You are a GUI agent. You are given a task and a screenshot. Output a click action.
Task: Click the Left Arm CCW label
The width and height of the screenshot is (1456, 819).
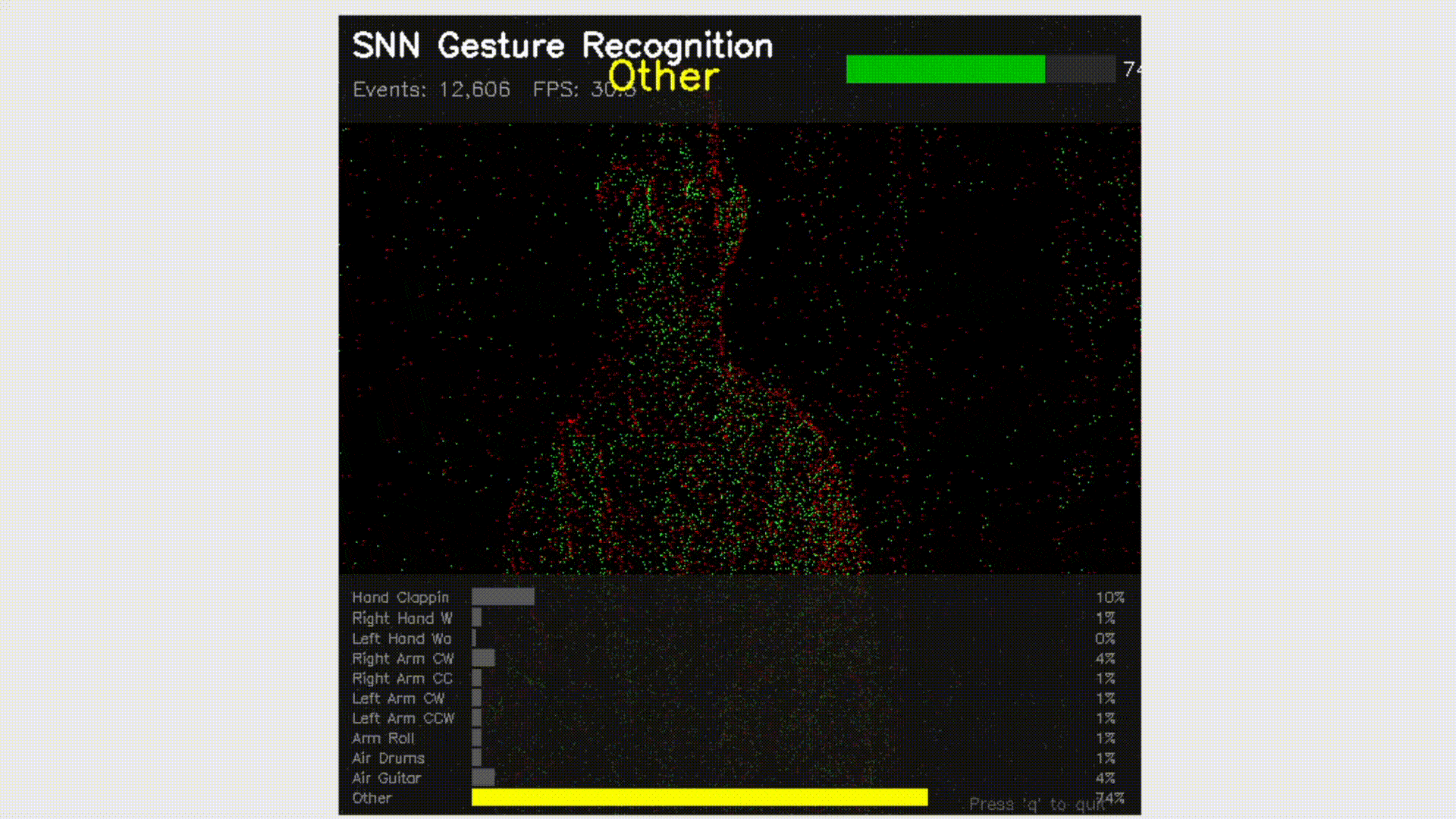pyautogui.click(x=403, y=718)
